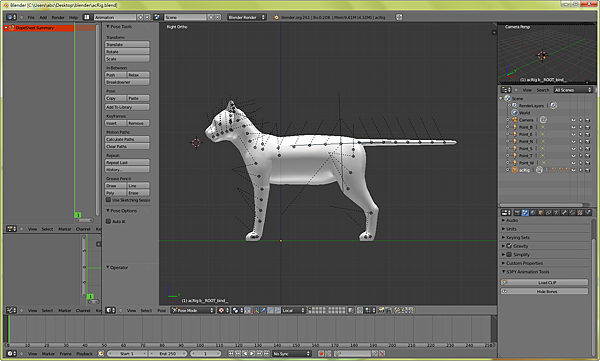Open the No Sync dropdown
The image size is (600, 361).
point(292,354)
